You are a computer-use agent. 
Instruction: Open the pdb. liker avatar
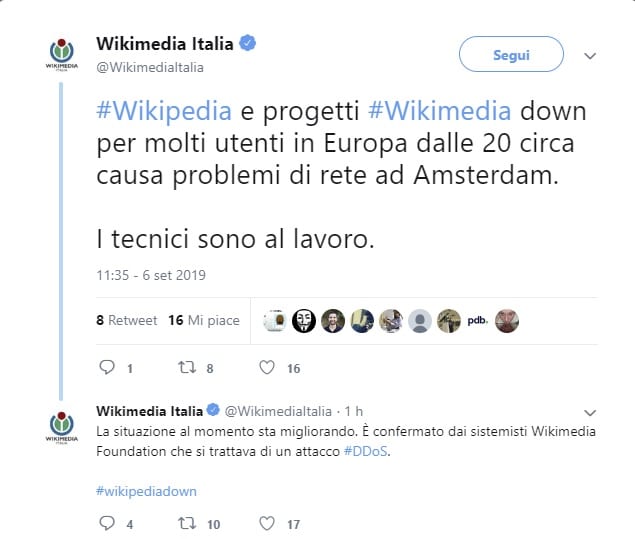tap(478, 321)
